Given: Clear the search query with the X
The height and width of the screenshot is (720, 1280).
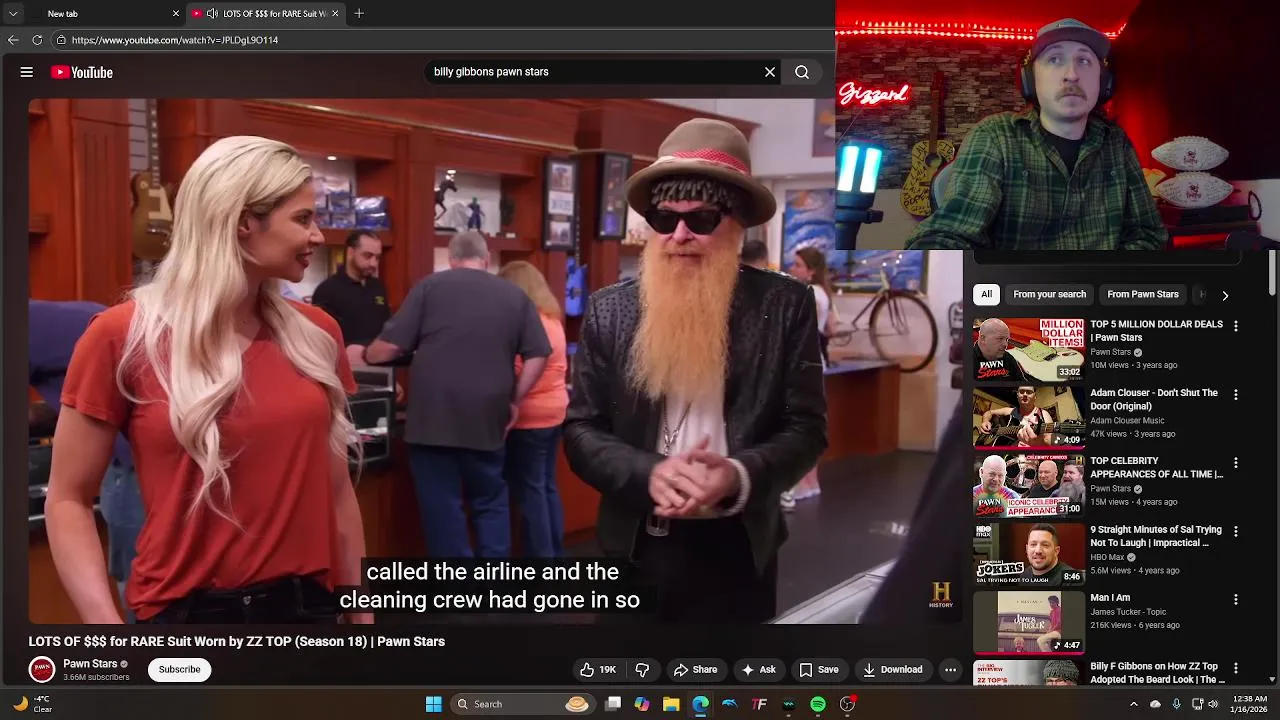Looking at the screenshot, I should click(770, 72).
